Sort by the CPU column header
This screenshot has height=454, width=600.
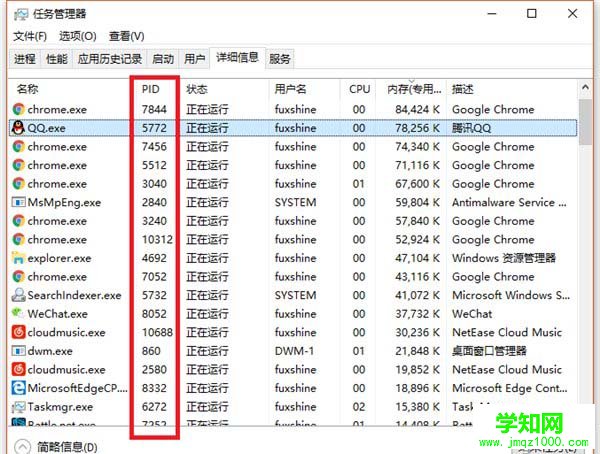point(359,89)
